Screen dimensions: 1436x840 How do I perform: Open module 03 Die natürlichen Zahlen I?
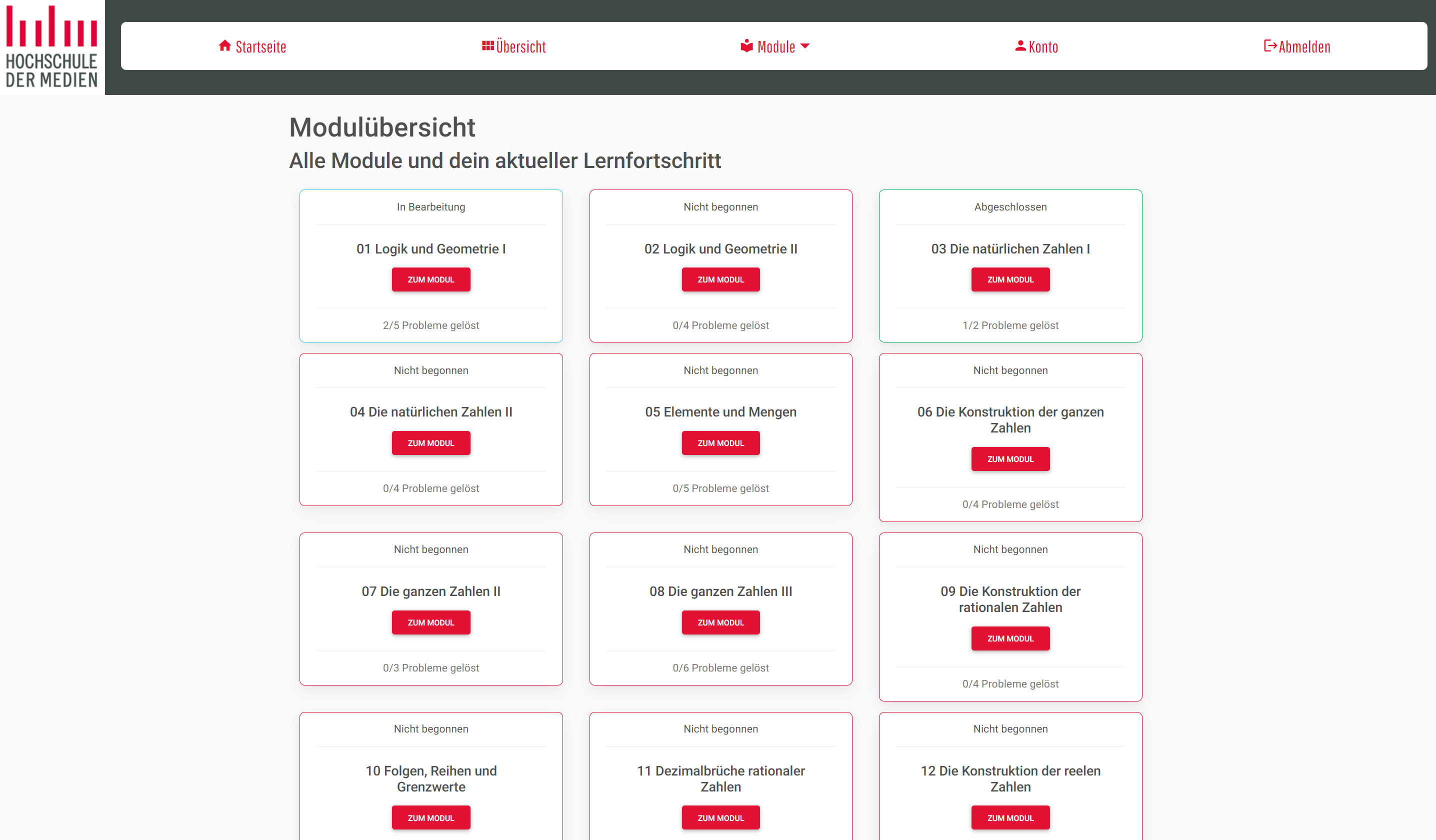pos(1010,280)
